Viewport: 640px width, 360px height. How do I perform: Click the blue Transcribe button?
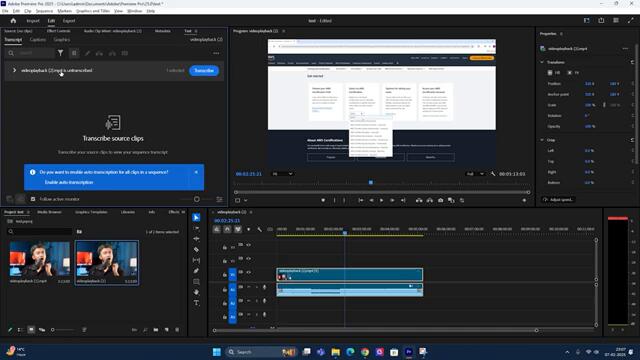coord(204,71)
